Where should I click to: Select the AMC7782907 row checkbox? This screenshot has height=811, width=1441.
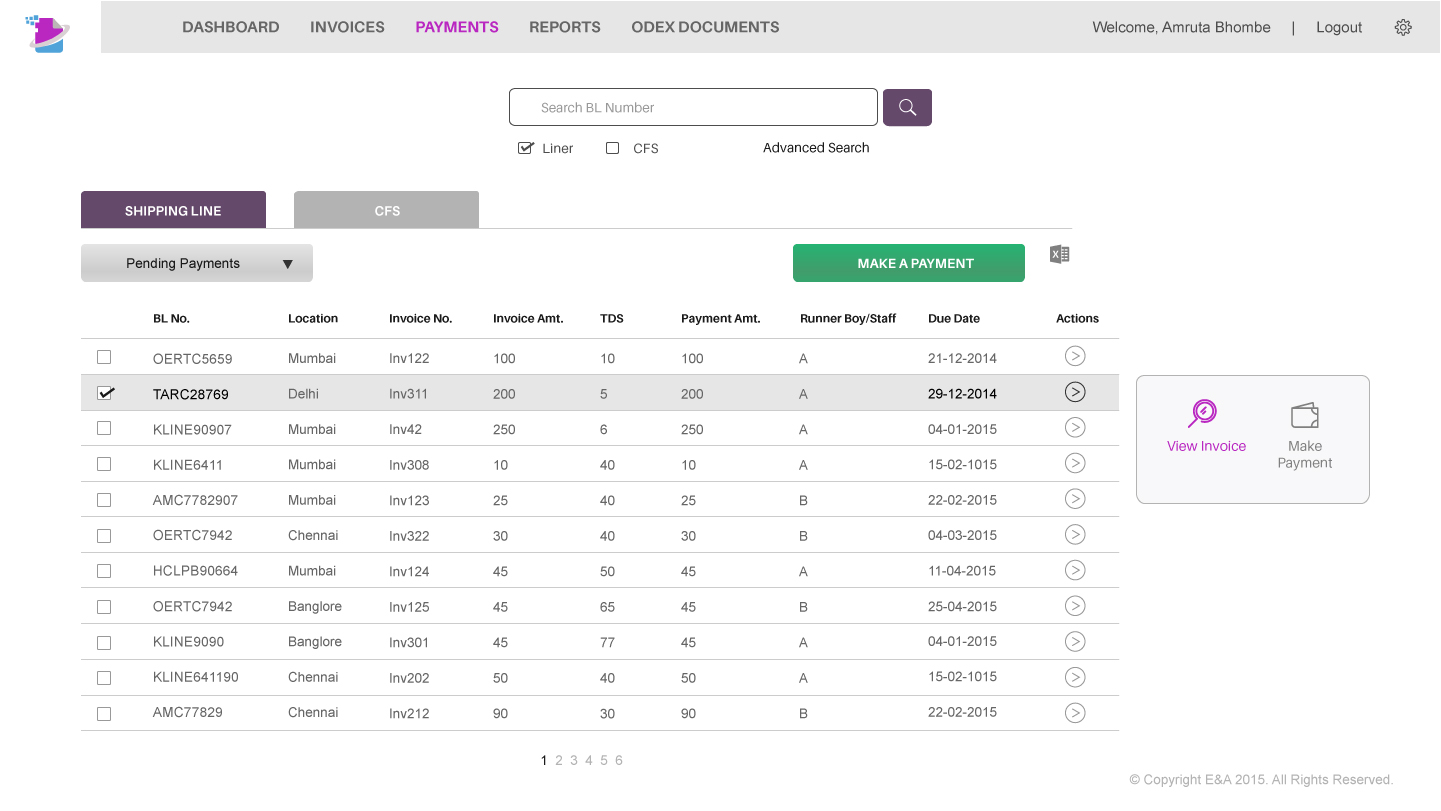pyautogui.click(x=104, y=500)
